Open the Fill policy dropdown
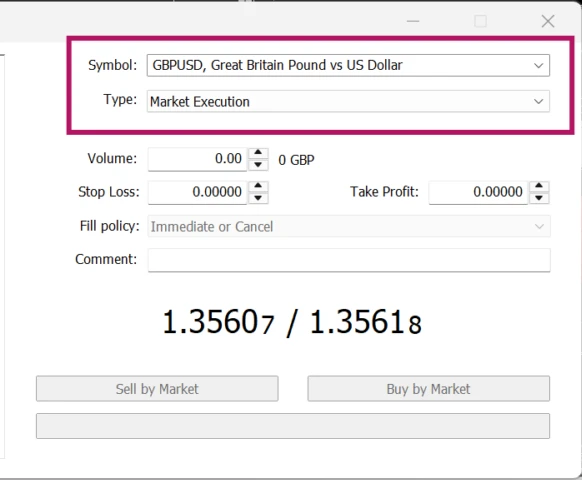This screenshot has height=480, width=582. pos(349,226)
